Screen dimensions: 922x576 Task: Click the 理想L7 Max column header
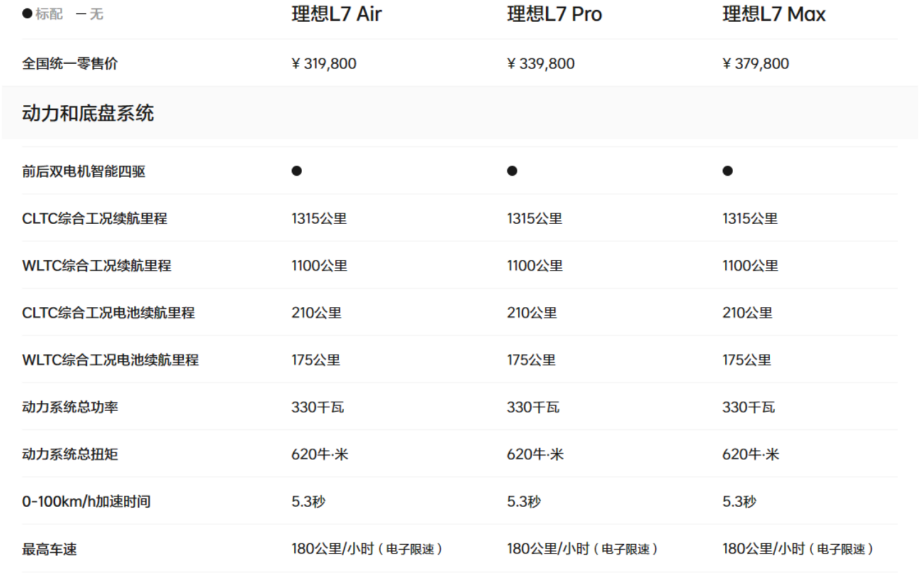[x=774, y=14]
